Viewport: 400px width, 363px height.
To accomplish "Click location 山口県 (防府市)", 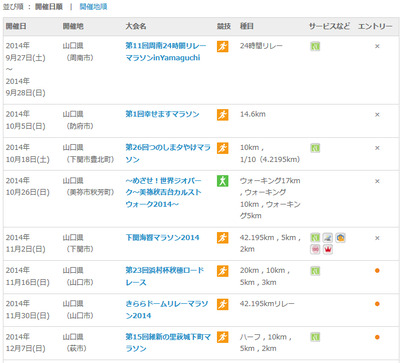I will click(x=78, y=120).
